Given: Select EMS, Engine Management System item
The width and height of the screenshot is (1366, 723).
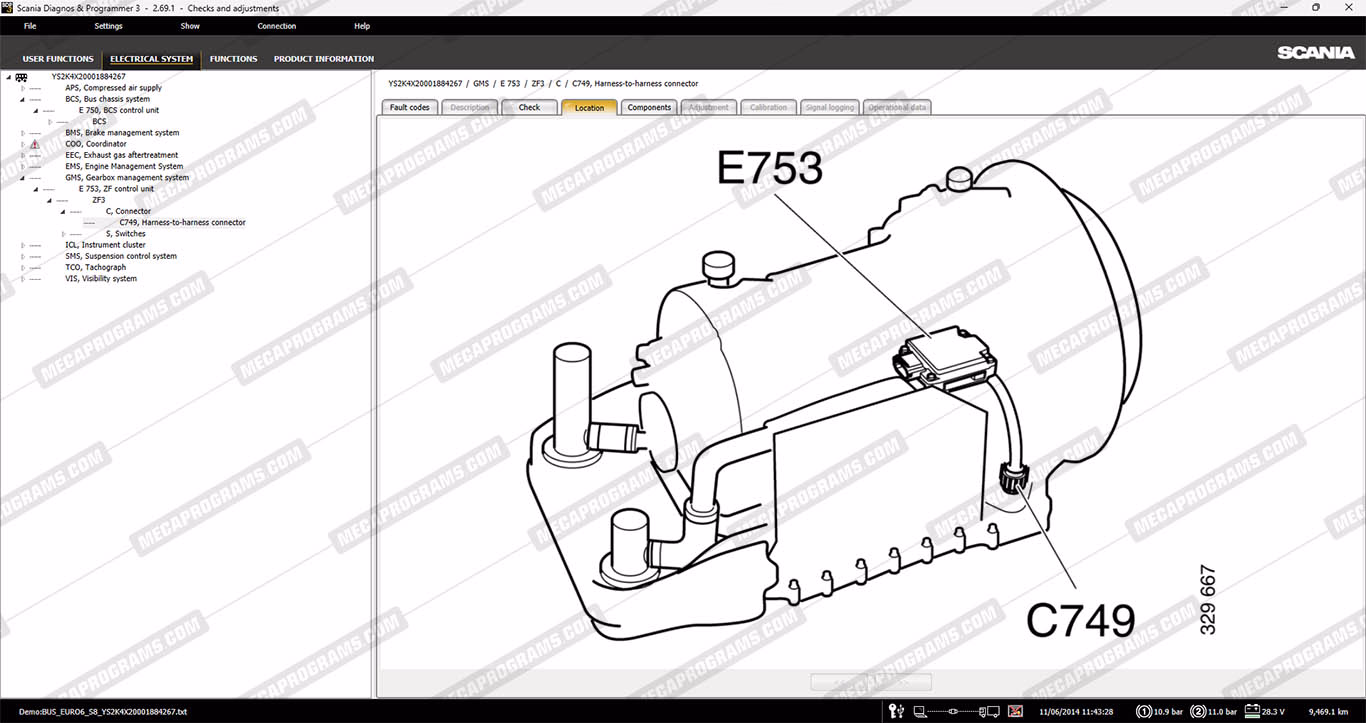Looking at the screenshot, I should tap(124, 167).
